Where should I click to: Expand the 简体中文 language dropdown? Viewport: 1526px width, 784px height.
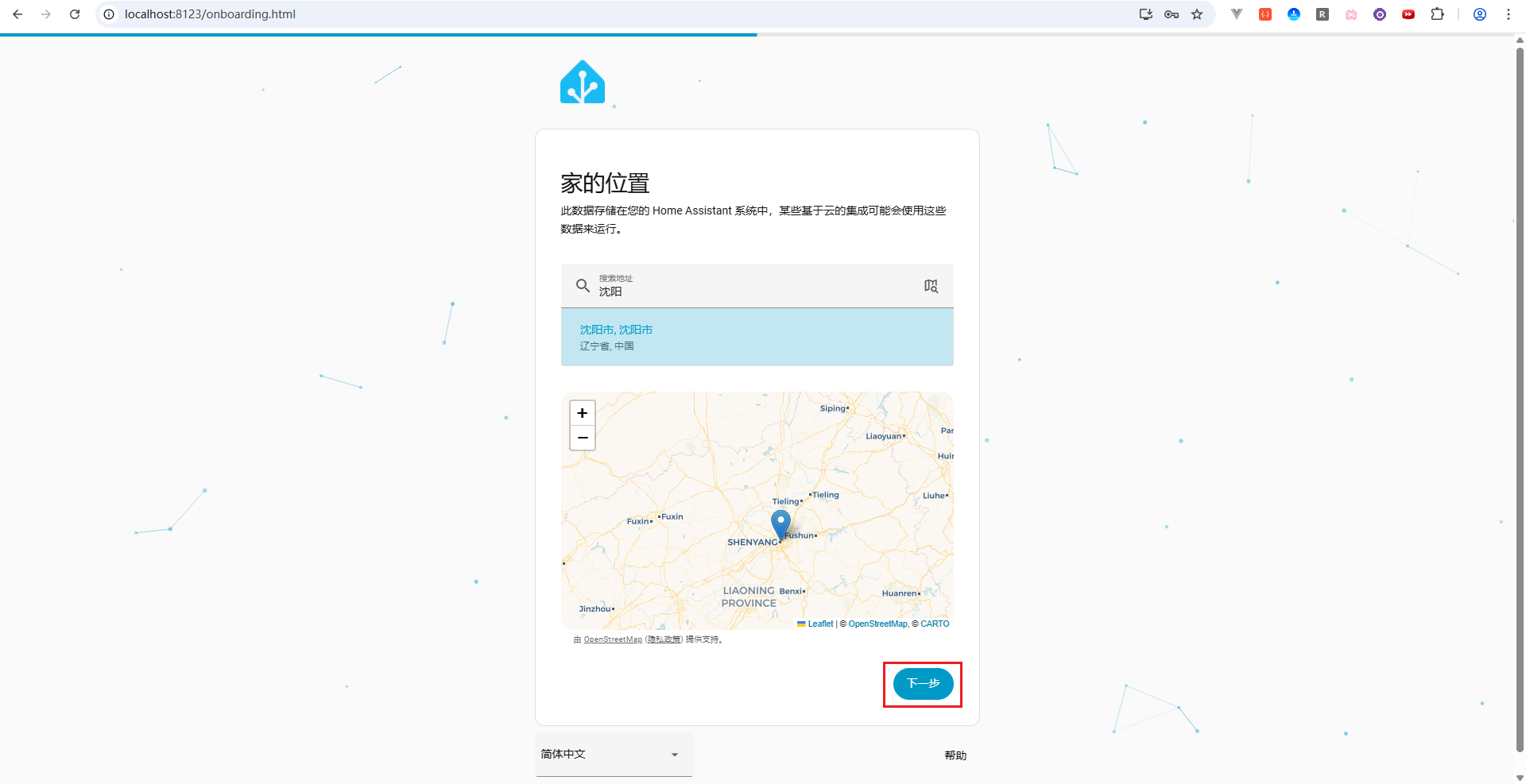coord(614,755)
